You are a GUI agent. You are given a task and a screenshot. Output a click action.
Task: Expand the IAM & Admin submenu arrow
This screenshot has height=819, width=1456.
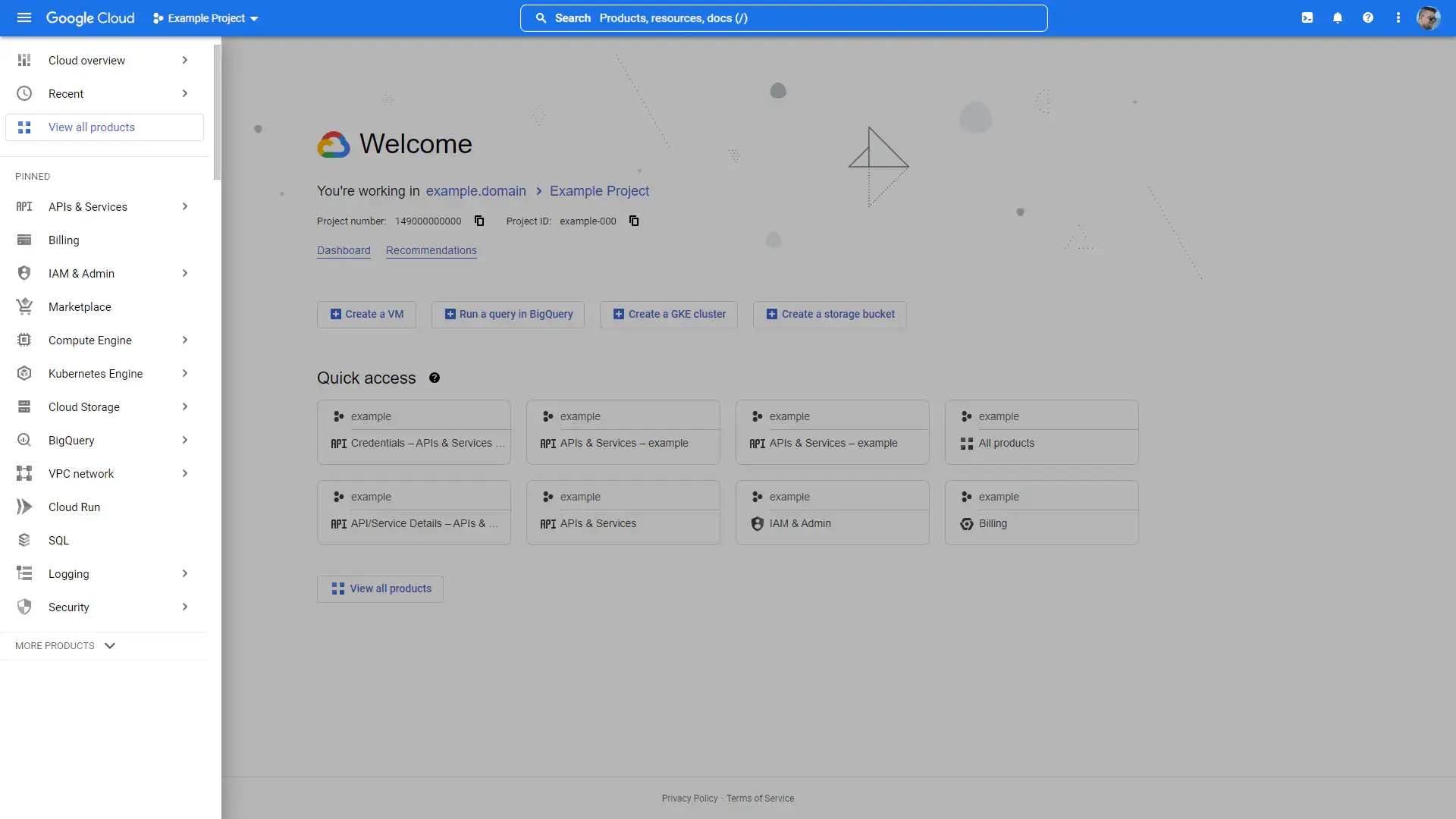184,273
